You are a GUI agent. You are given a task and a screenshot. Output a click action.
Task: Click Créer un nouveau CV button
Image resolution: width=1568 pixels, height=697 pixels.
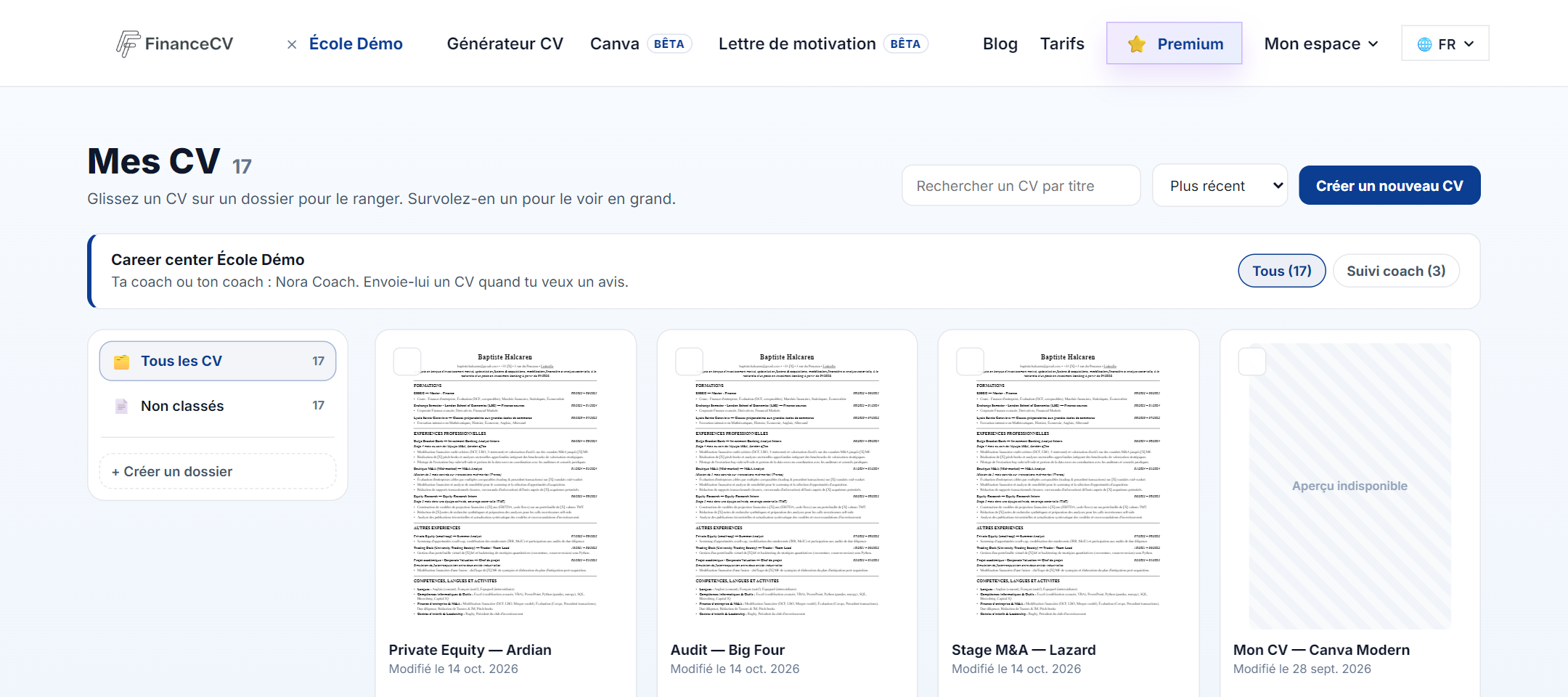pyautogui.click(x=1389, y=186)
